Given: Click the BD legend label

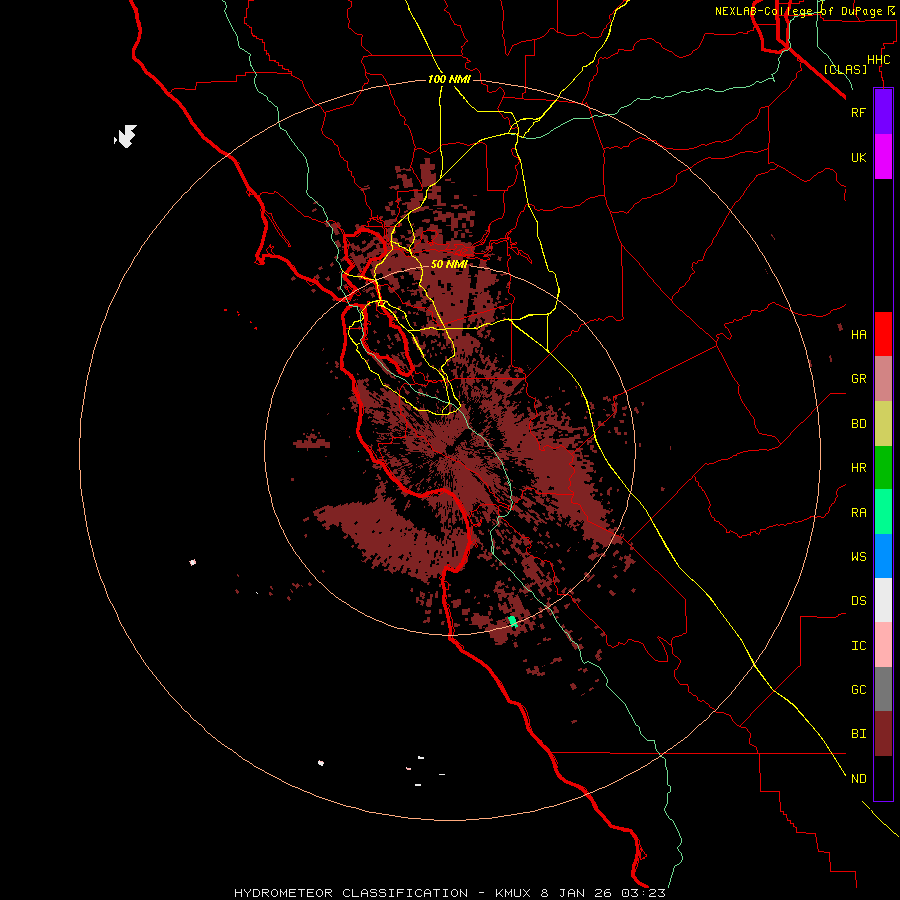Looking at the screenshot, I should [859, 424].
